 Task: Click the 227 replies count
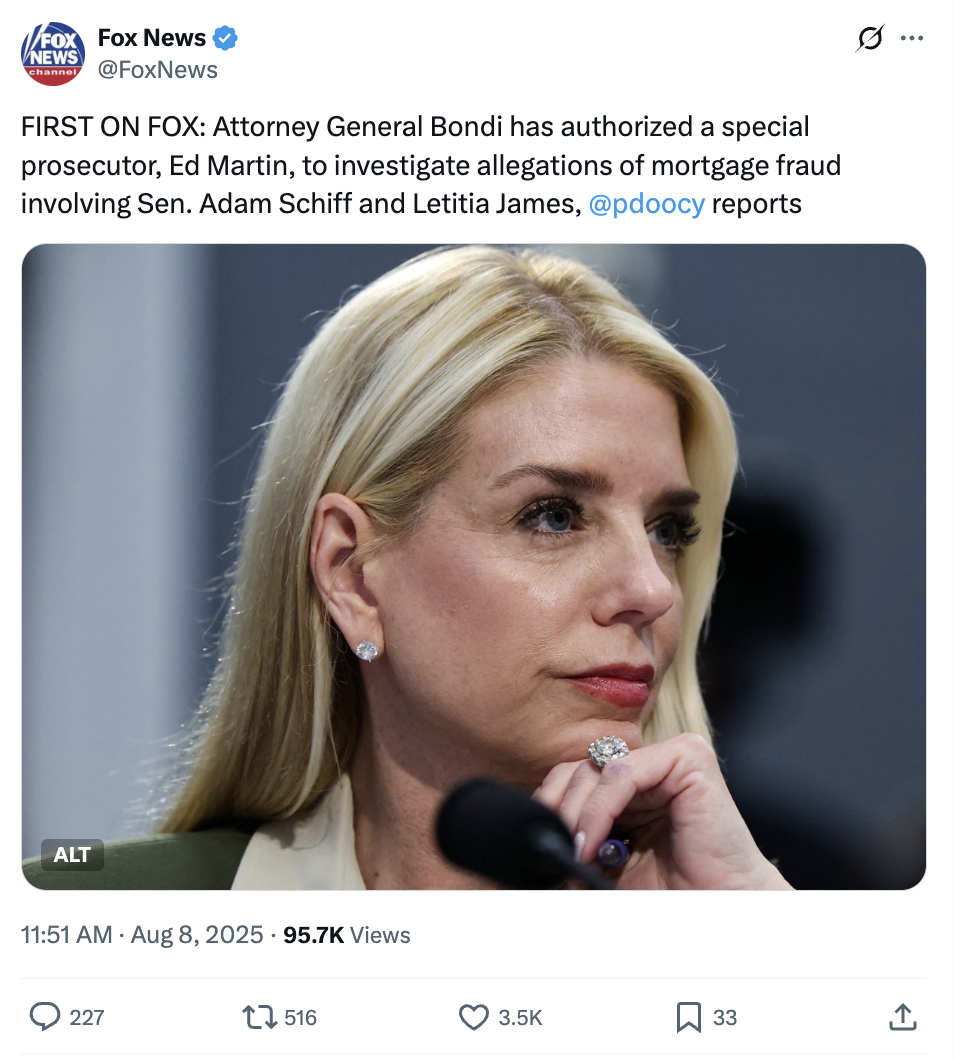87,1018
